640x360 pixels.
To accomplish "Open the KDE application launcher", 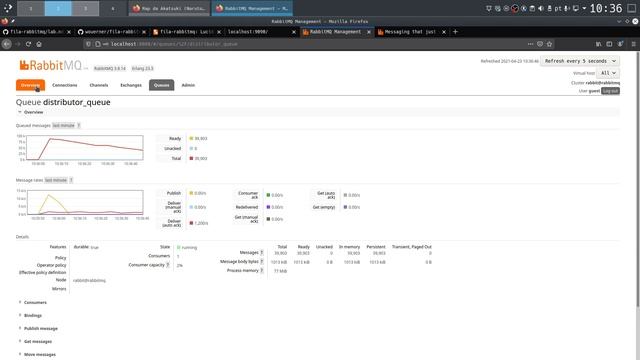I will click(8, 8).
